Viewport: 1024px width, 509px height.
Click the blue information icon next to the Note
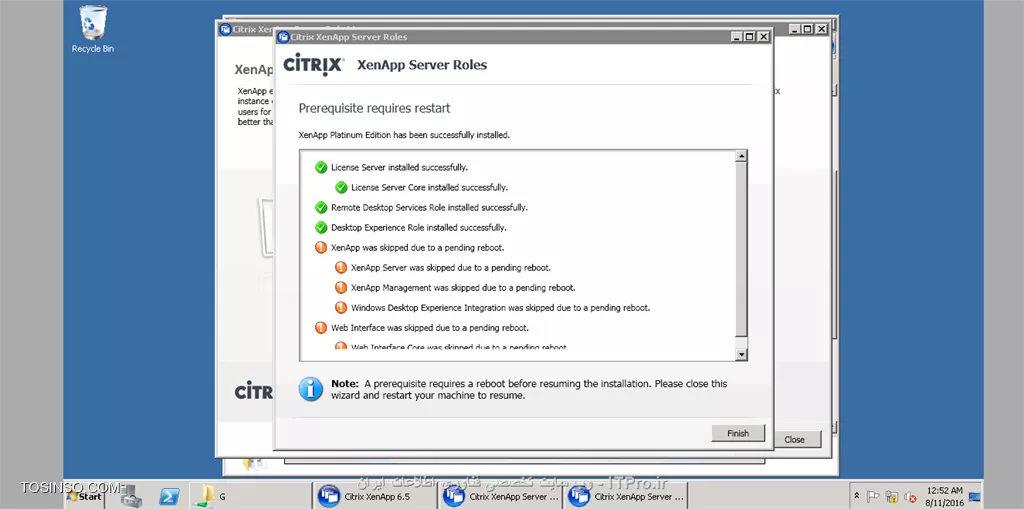point(311,389)
